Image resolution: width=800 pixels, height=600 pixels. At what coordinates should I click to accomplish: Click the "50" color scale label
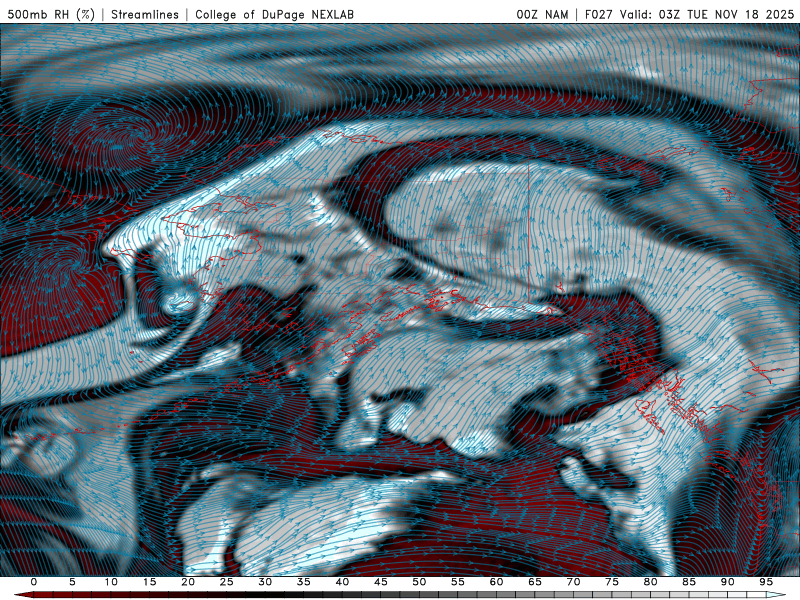[419, 582]
